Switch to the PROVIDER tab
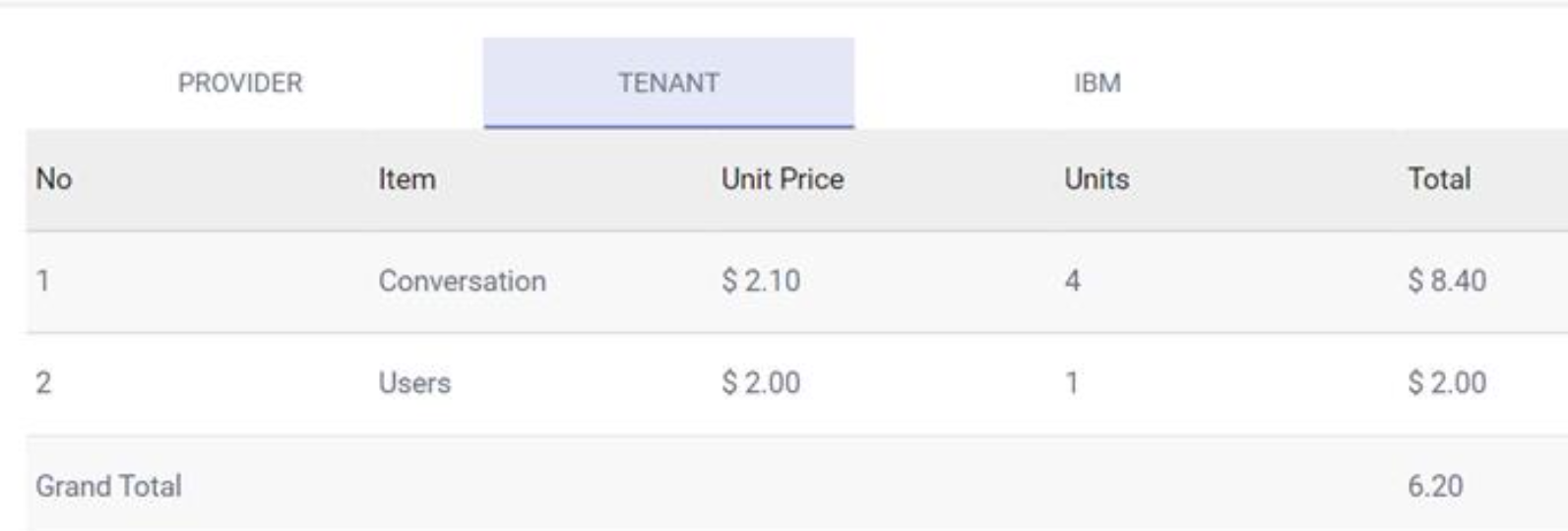Image resolution: width=1568 pixels, height=531 pixels. (x=240, y=83)
